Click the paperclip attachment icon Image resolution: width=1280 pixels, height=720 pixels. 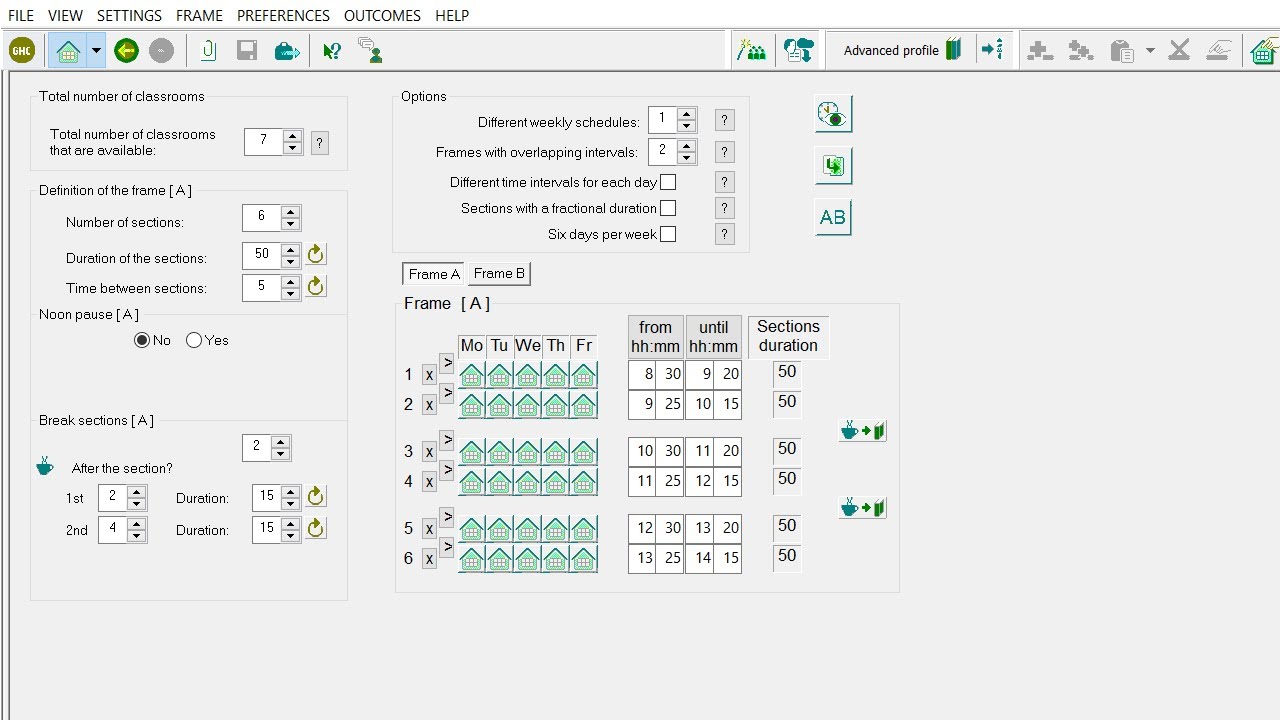click(208, 50)
